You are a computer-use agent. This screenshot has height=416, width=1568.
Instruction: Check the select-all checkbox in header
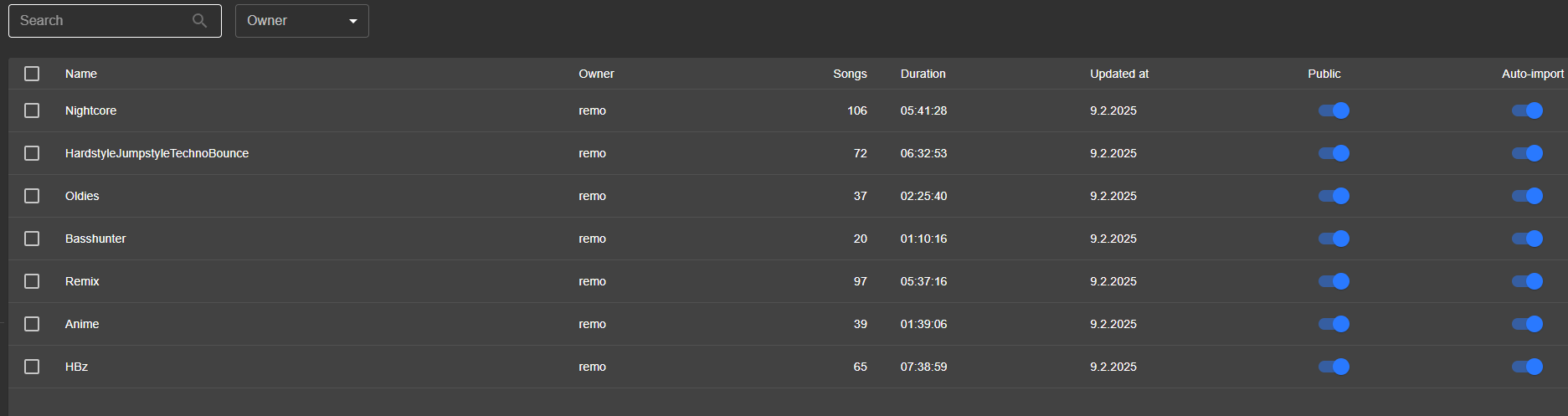[32, 74]
